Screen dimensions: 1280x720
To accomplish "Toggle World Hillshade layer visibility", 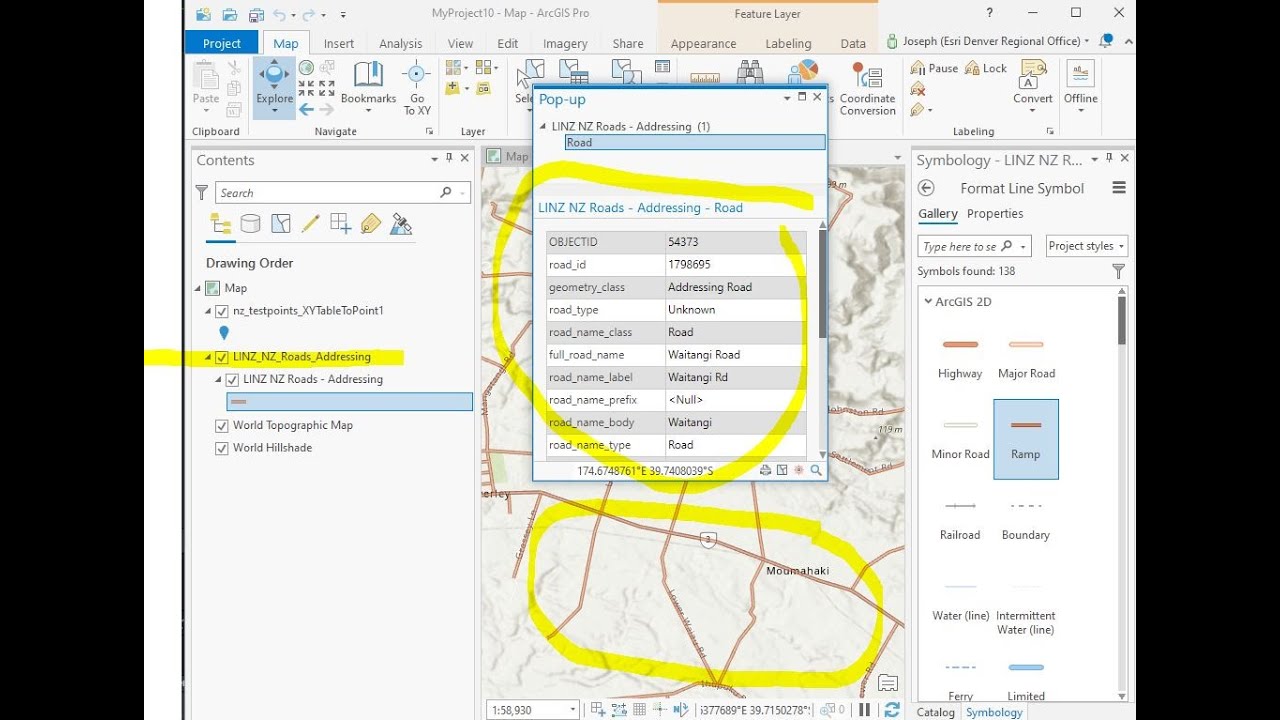I will click(x=222, y=448).
